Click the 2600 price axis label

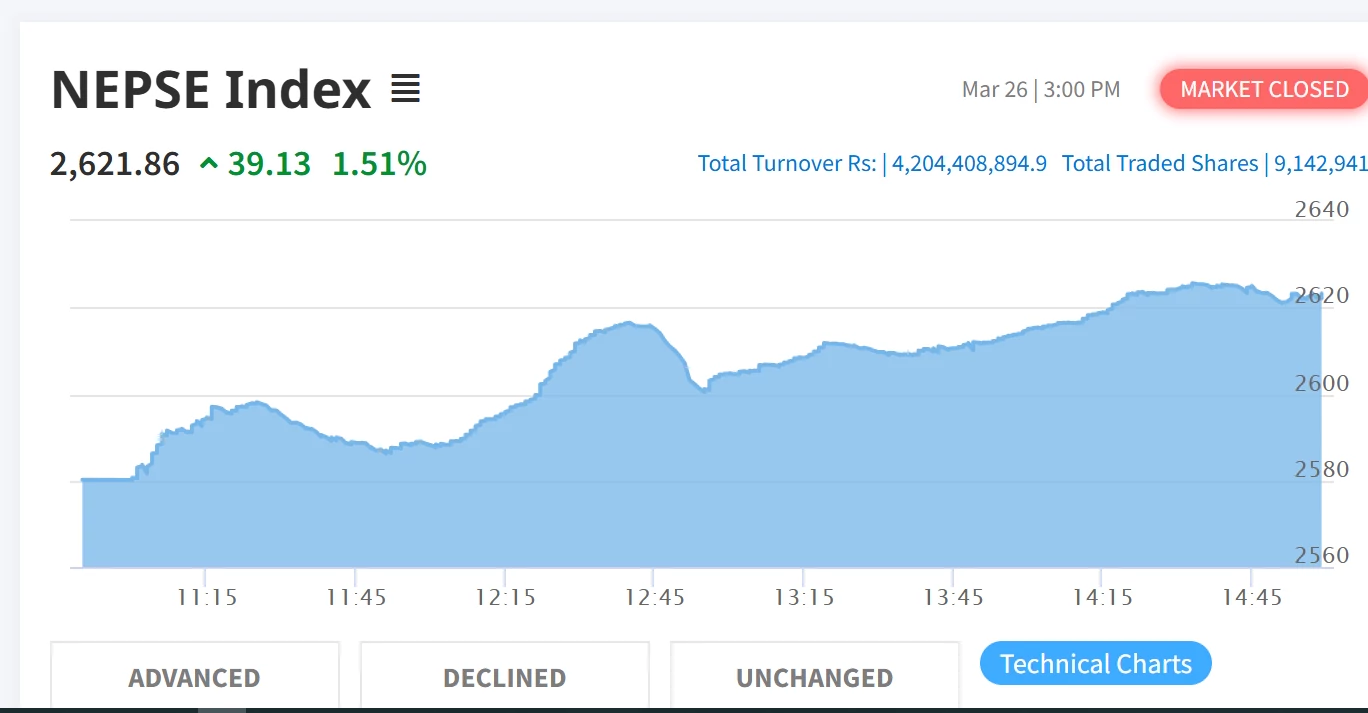click(1322, 383)
